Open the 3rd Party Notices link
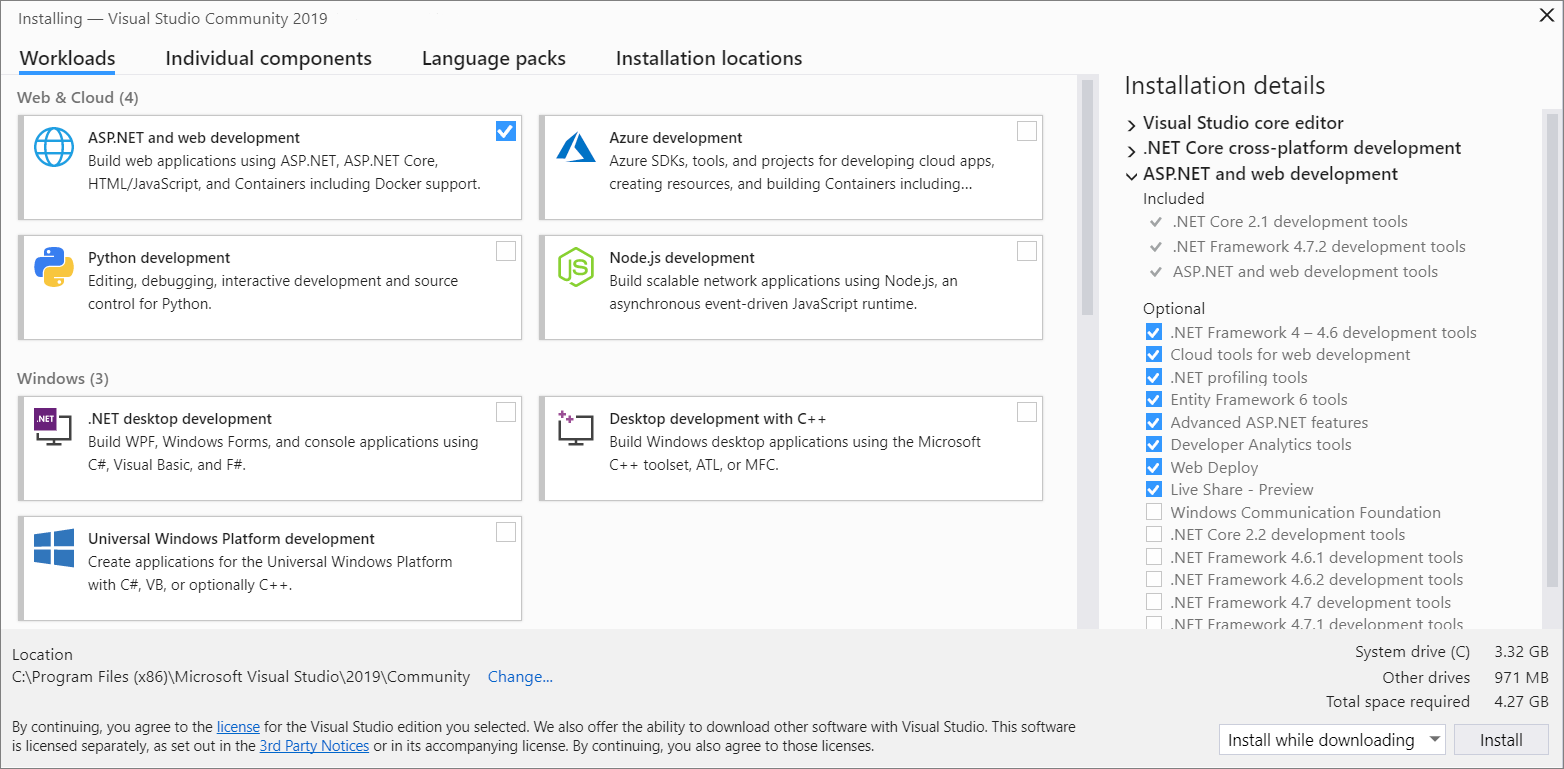Screen dimensions: 1564x769 point(314,746)
